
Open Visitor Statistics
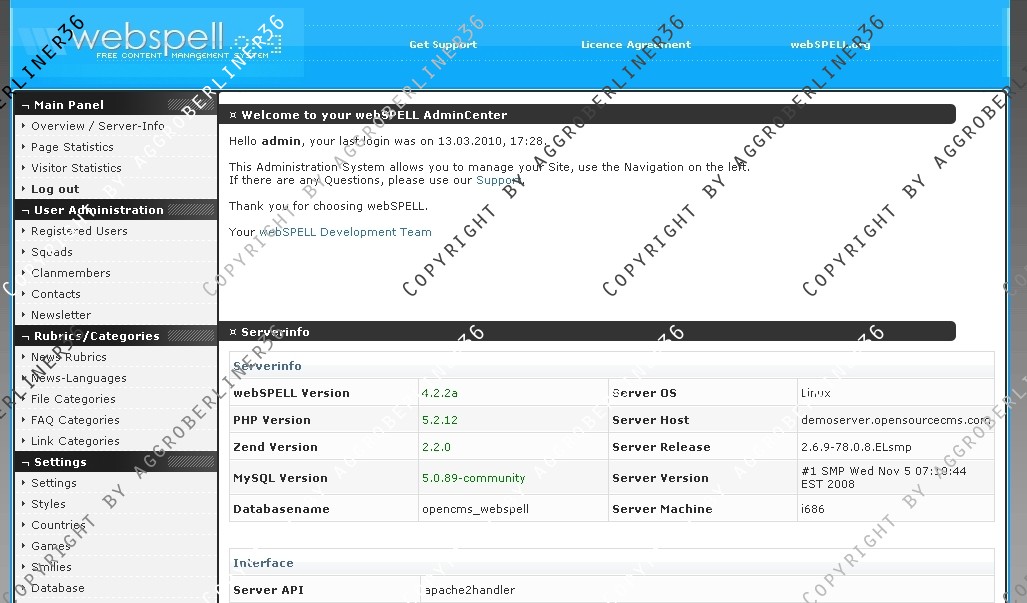point(76,168)
